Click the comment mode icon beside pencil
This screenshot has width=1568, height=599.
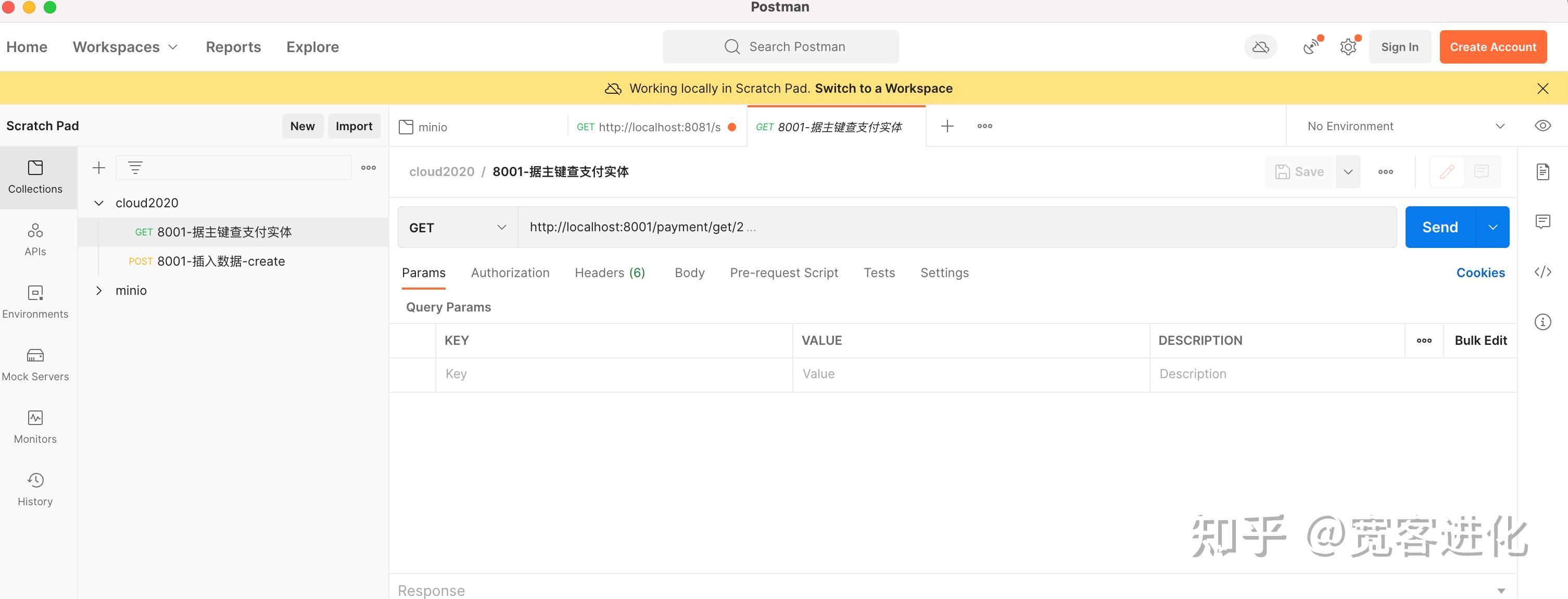point(1481,172)
